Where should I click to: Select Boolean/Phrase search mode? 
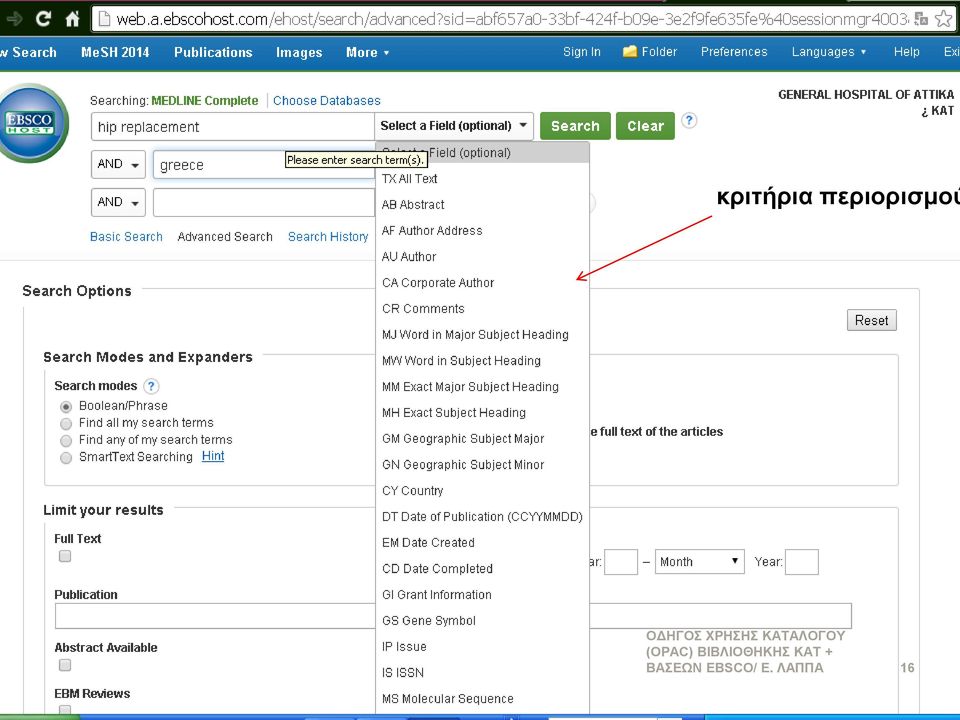coord(66,407)
